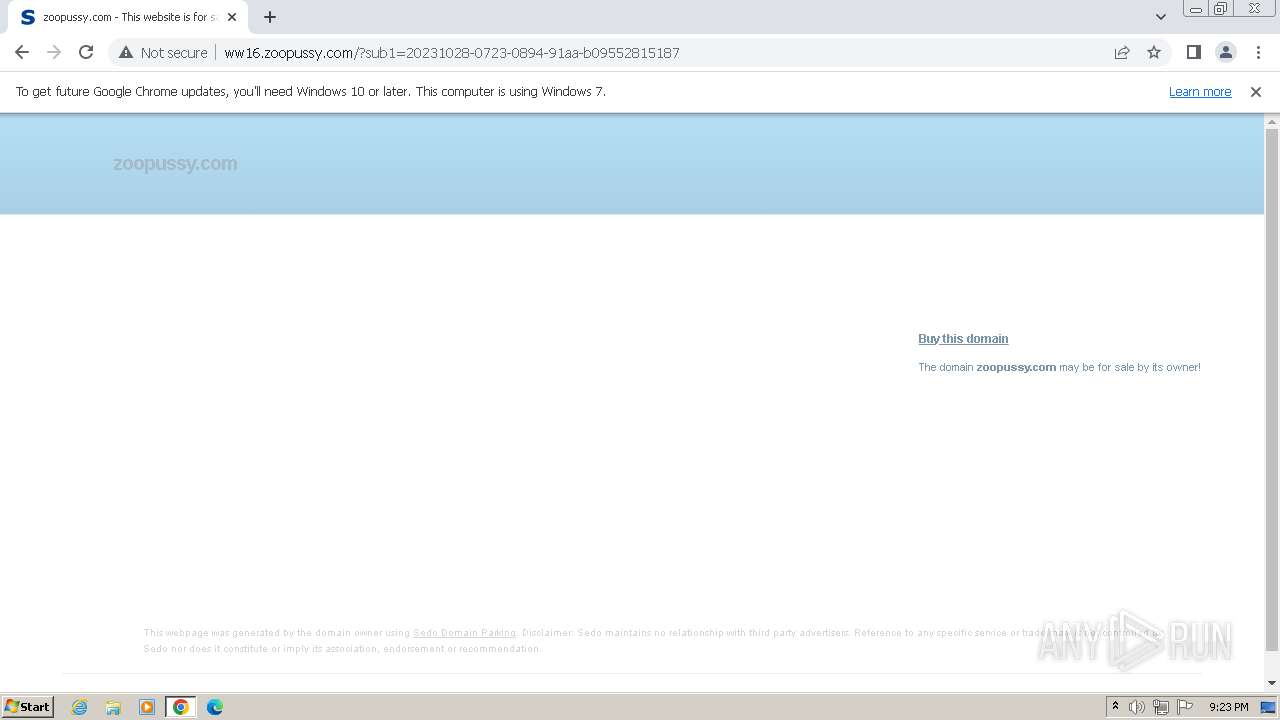Image resolution: width=1280 pixels, height=720 pixels.
Task: Open the Action Center flag icon
Action: pyautogui.click(x=1185, y=707)
